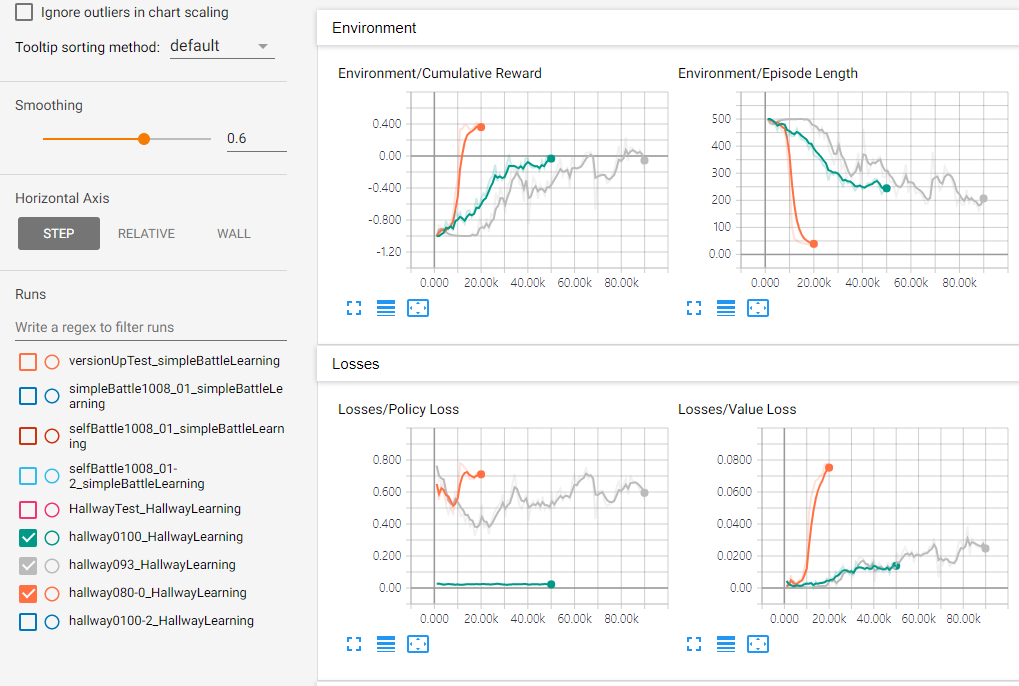Switch horizontal axis to WALL
Viewport: 1019px width, 686px height.
point(234,233)
